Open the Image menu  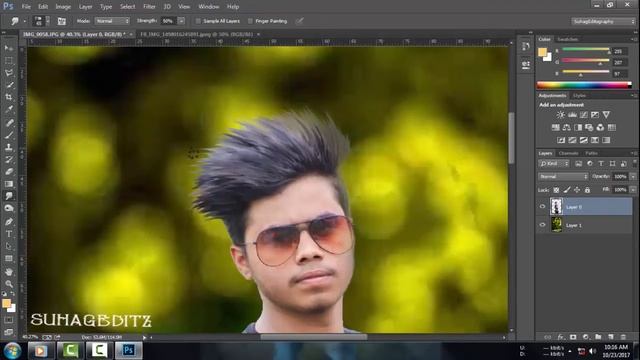click(x=63, y=7)
